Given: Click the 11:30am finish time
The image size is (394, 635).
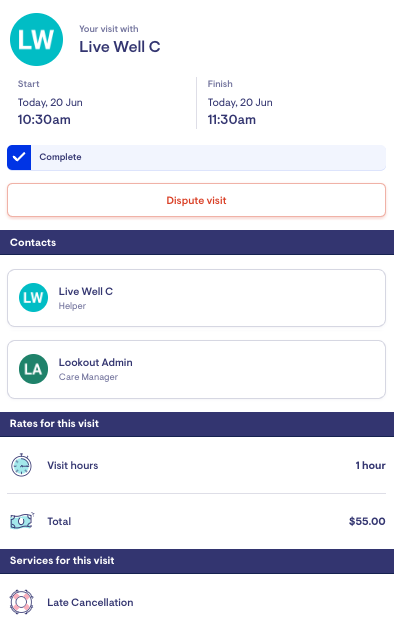Looking at the screenshot, I should (x=232, y=119).
